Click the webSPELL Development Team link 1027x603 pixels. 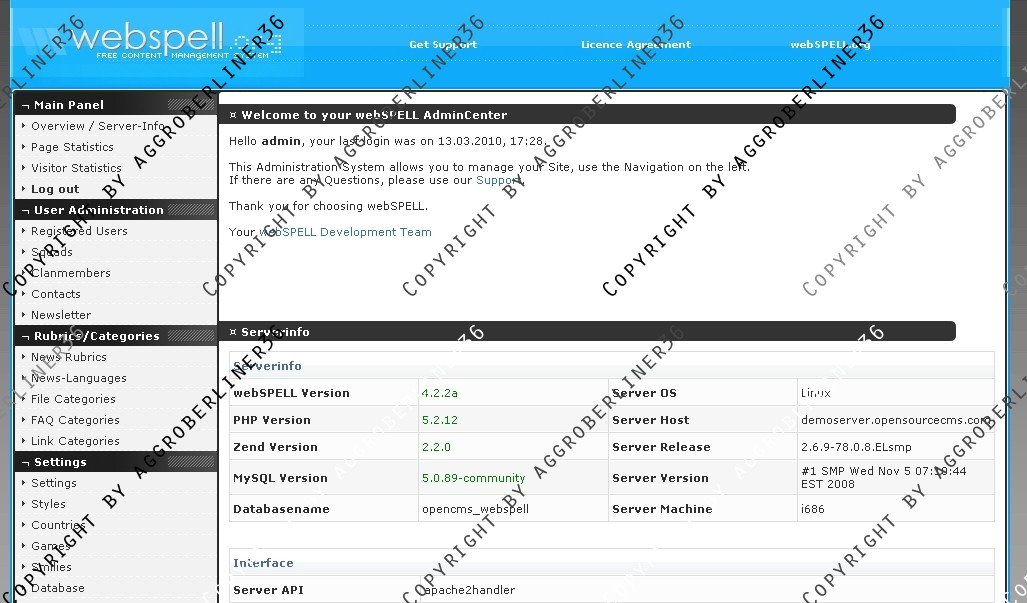click(x=345, y=232)
